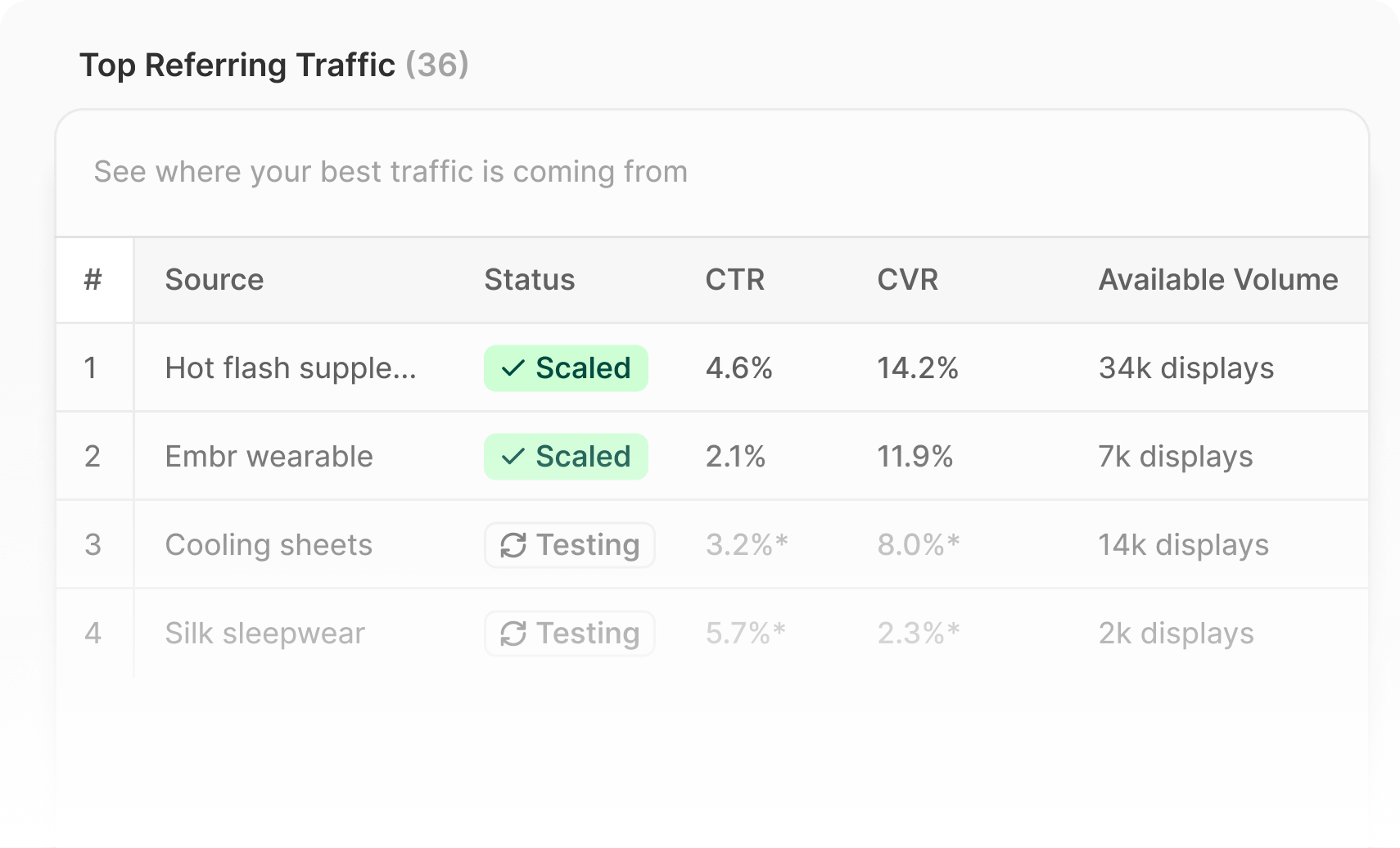
Task: Click the 34k displays volume cell
Action: pyautogui.click(x=1185, y=368)
